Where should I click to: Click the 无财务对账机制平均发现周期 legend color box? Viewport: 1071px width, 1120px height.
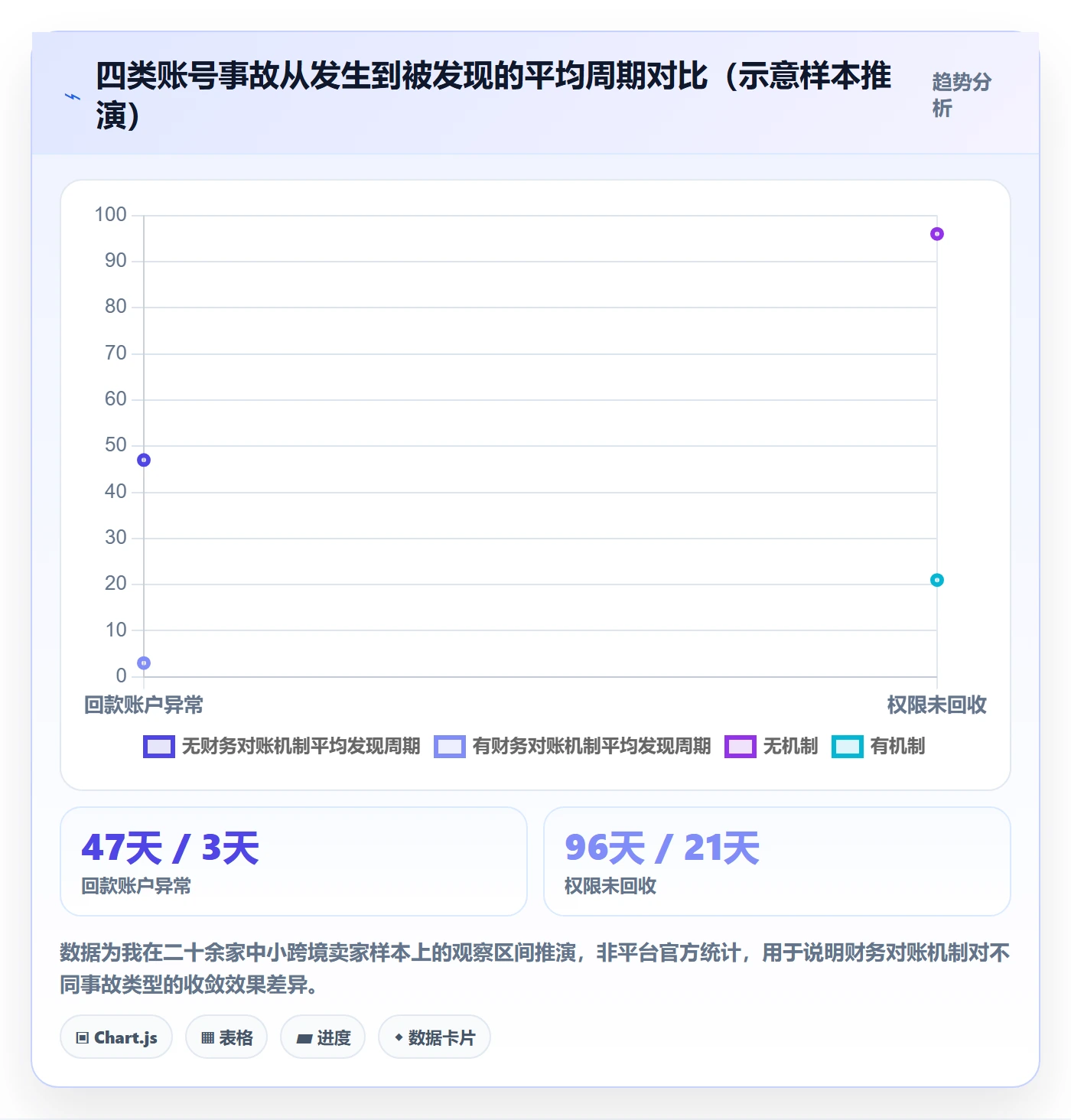click(159, 747)
